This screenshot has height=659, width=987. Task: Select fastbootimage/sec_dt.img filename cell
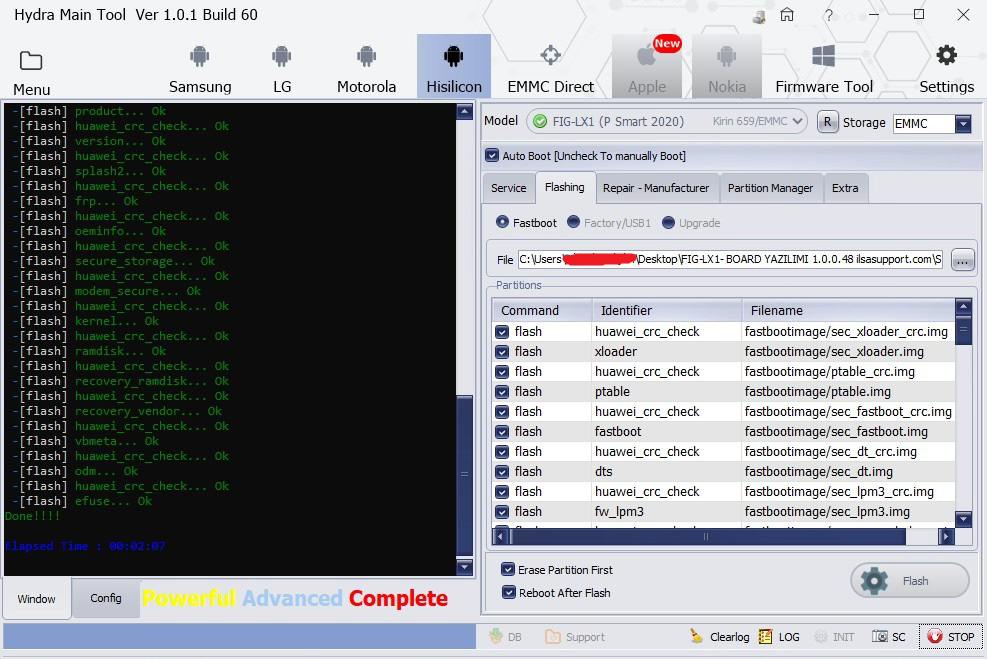848,471
